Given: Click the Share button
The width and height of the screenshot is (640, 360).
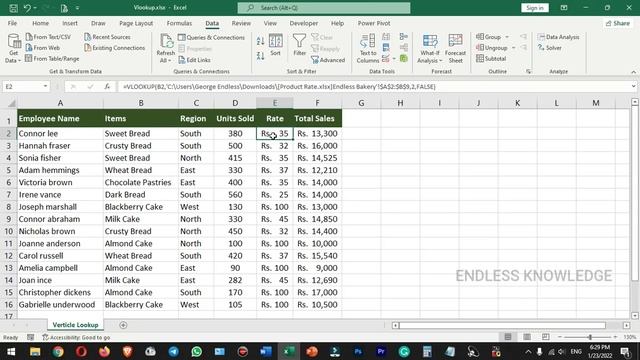Looking at the screenshot, I should [x=618, y=23].
